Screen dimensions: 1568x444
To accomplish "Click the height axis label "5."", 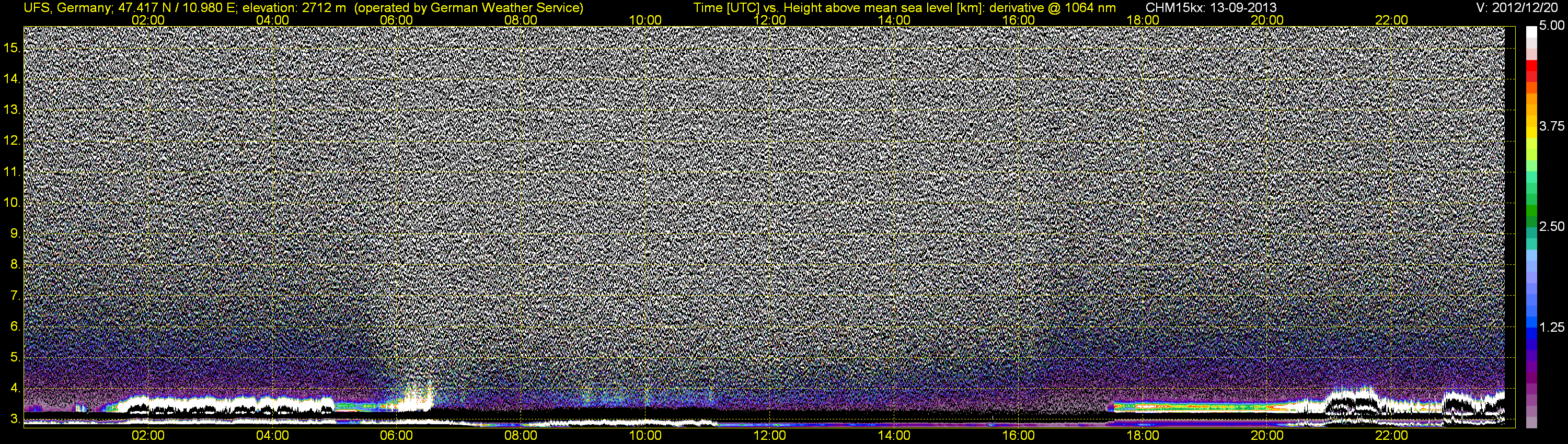I will click(15, 358).
